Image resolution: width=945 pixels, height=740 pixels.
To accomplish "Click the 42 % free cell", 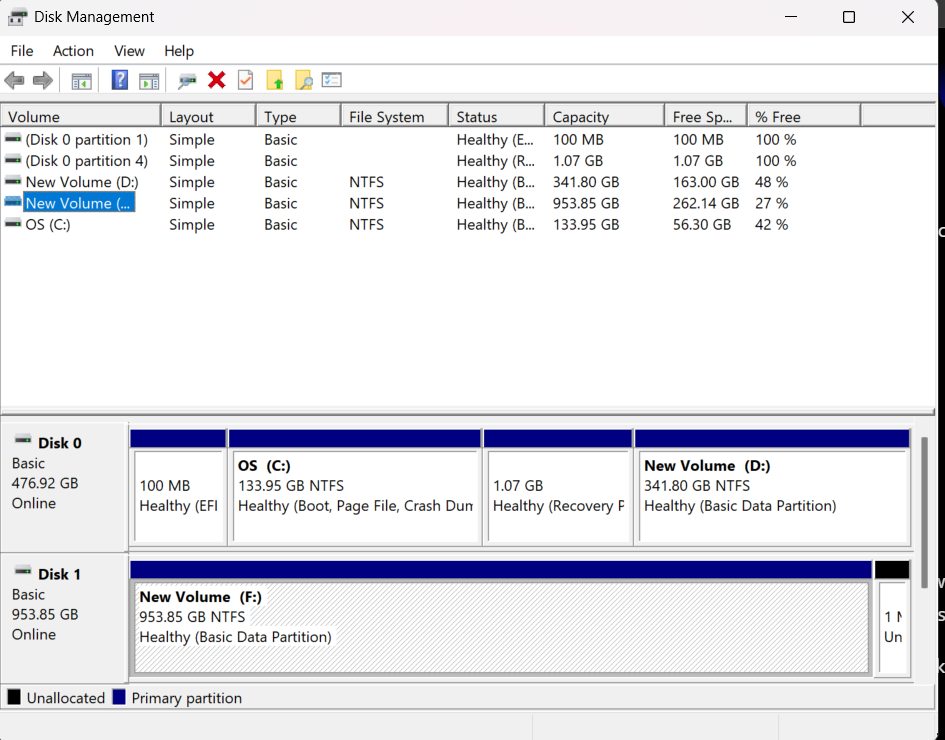I will (x=771, y=224).
